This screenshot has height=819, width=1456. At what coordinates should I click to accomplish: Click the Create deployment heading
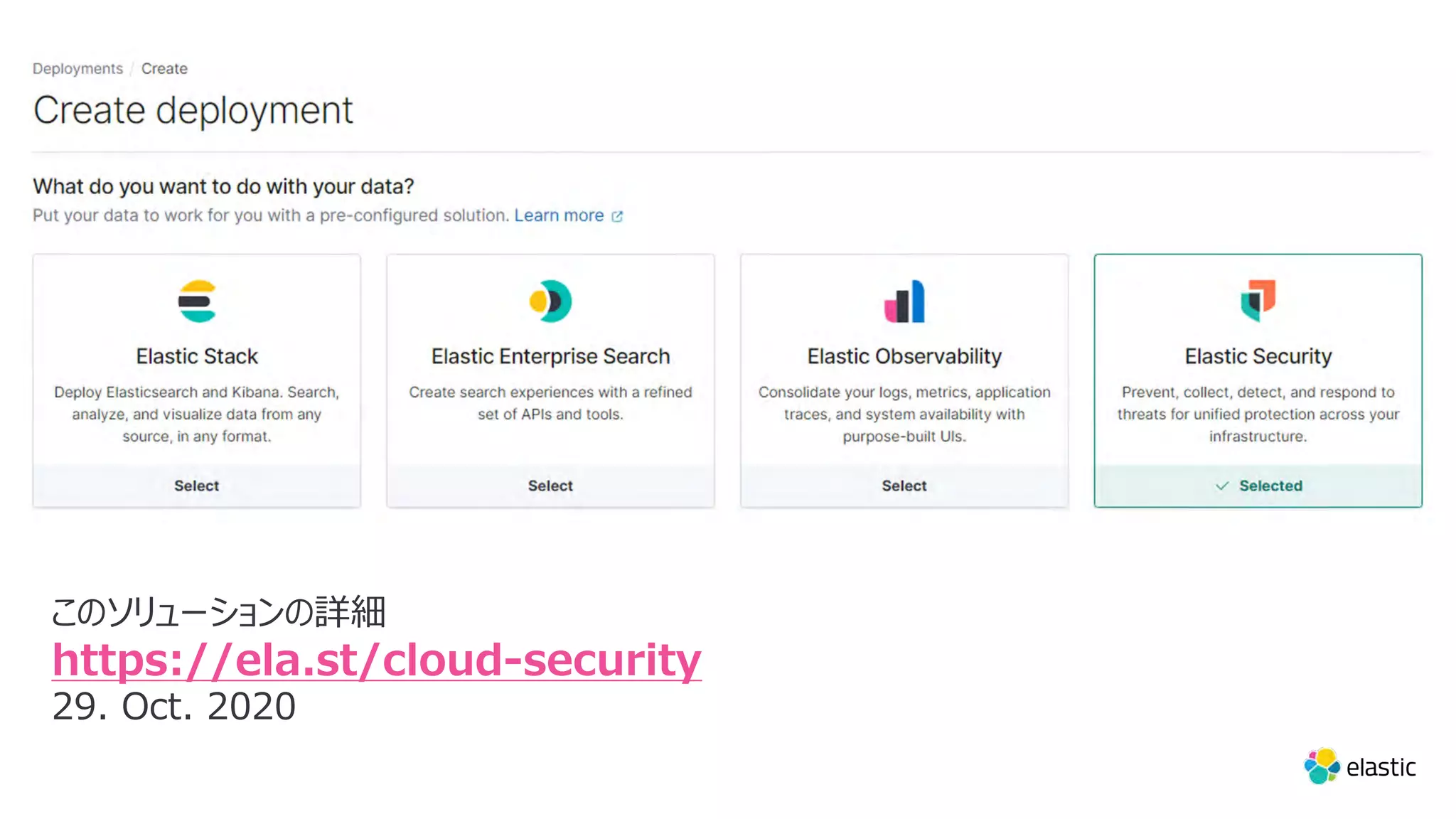pos(193,111)
